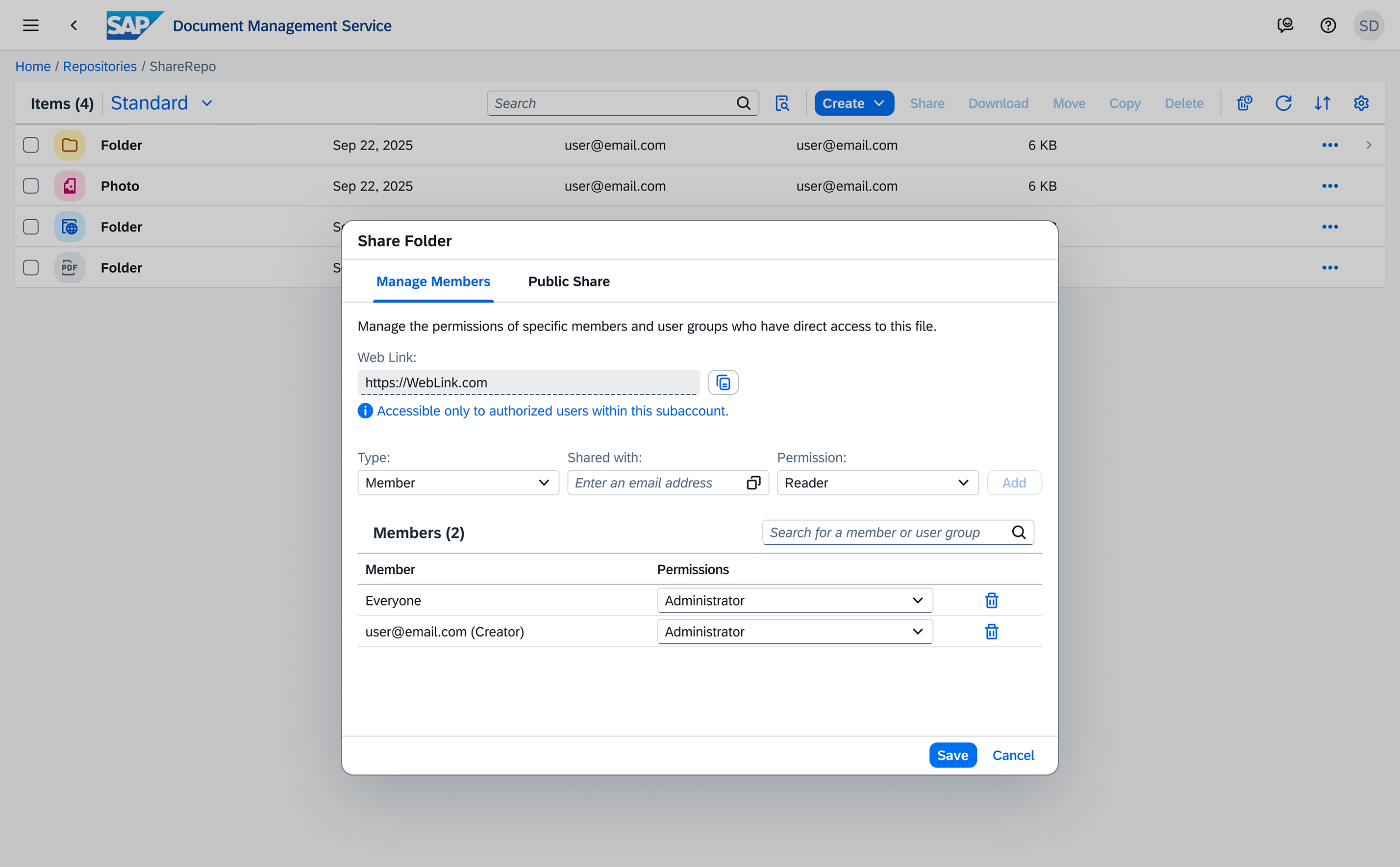Click the back arrow in header

tap(74, 25)
